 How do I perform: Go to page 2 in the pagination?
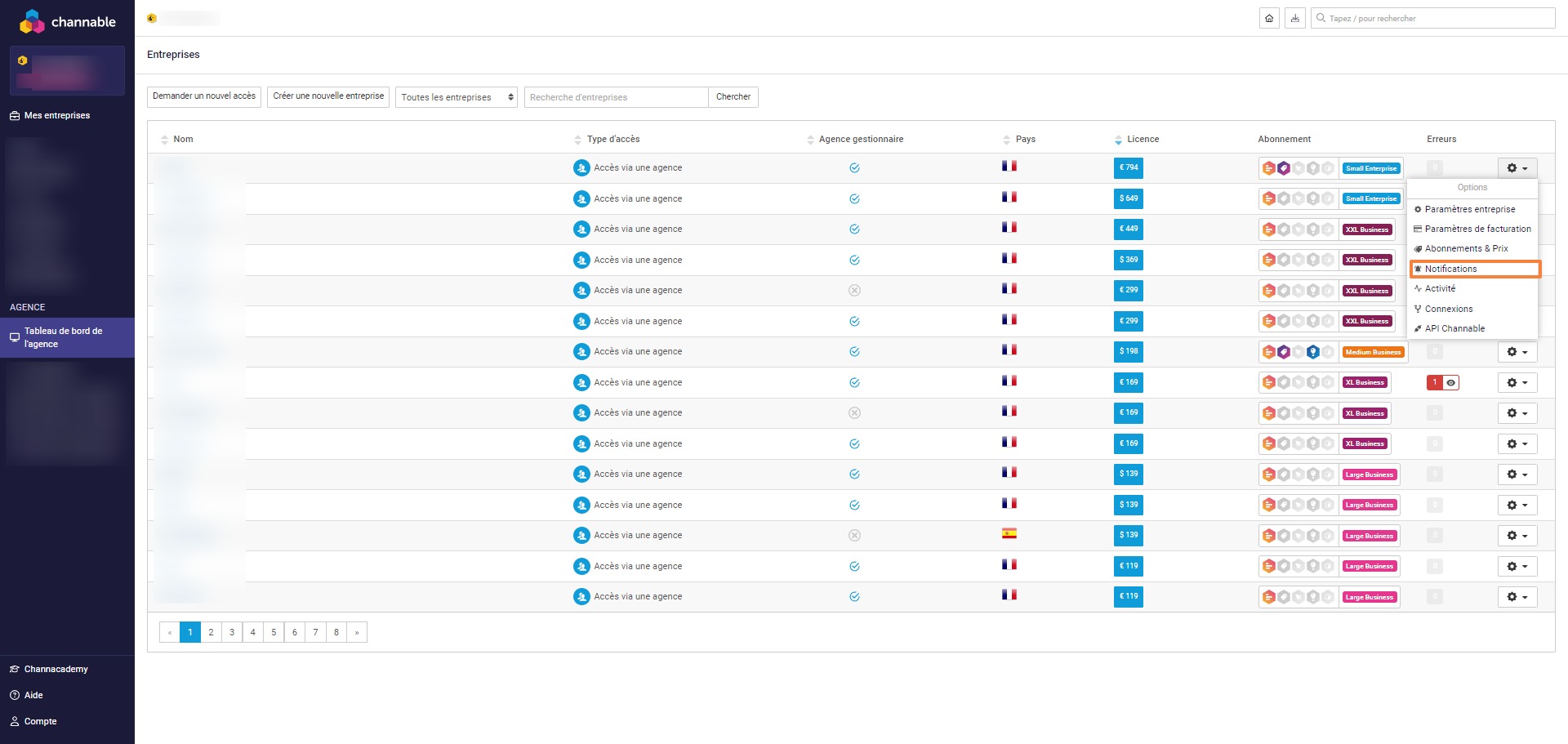211,632
